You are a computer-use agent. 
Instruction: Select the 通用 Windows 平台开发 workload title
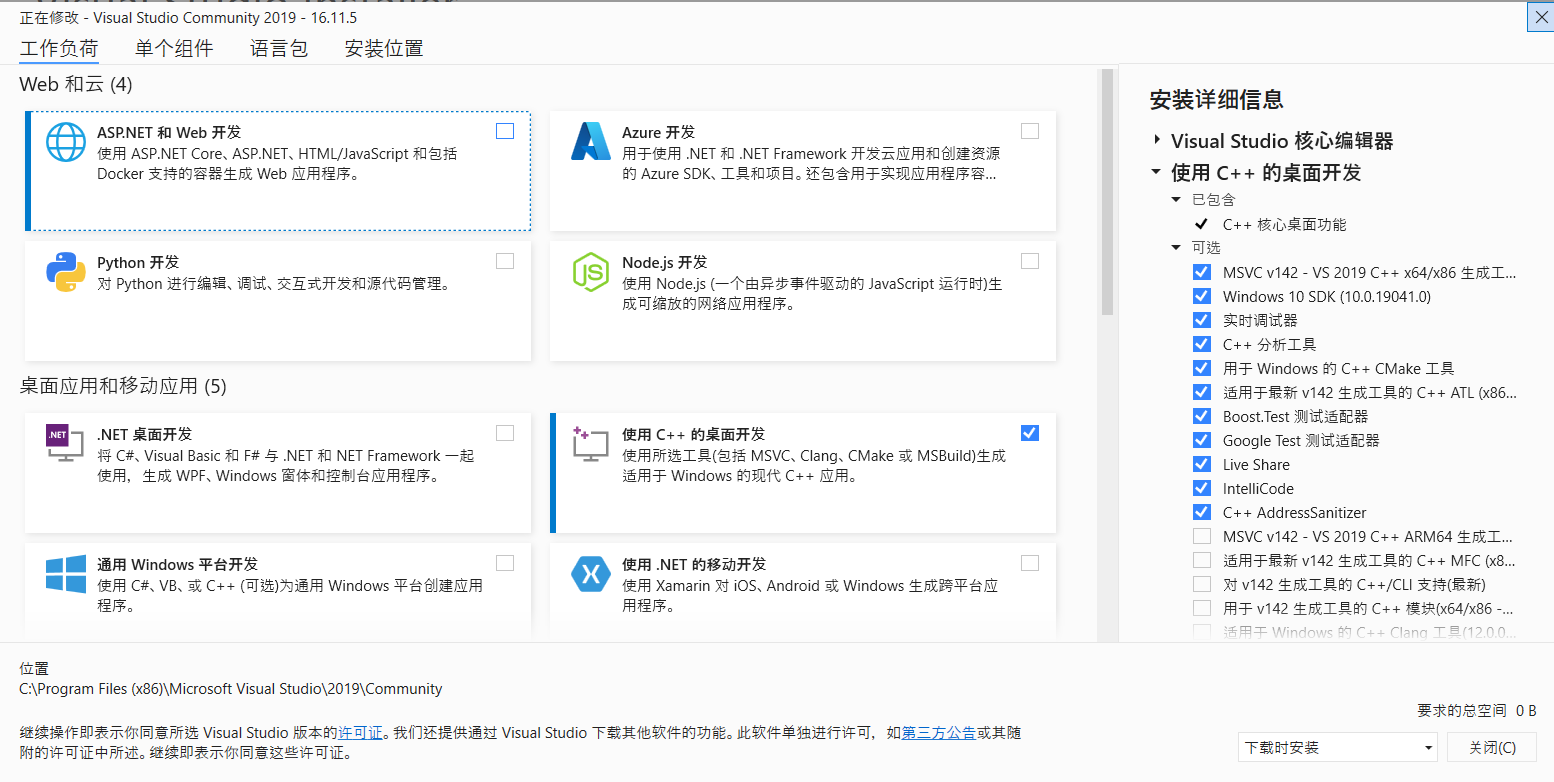(x=177, y=564)
